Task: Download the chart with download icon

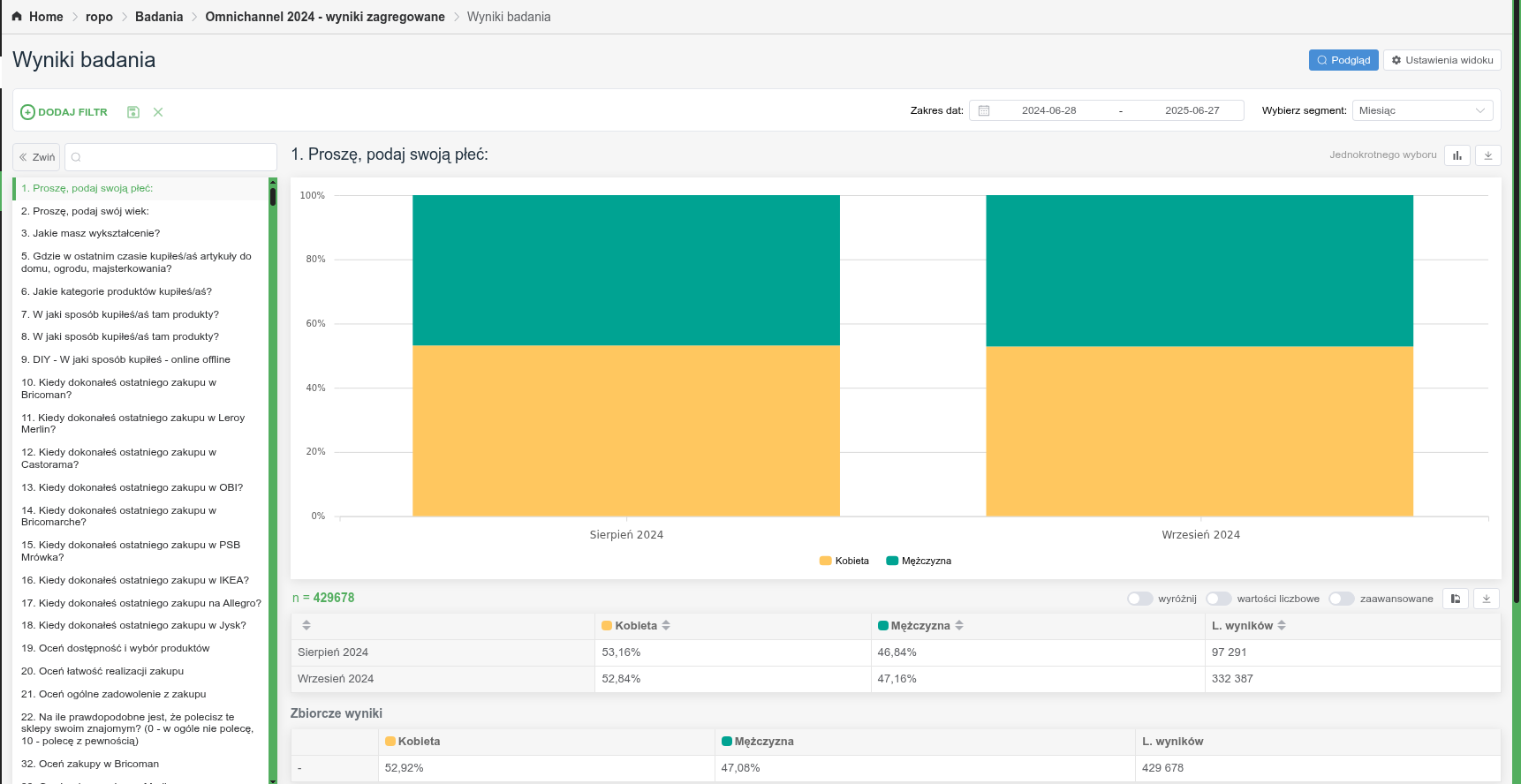Action: coord(1487,155)
